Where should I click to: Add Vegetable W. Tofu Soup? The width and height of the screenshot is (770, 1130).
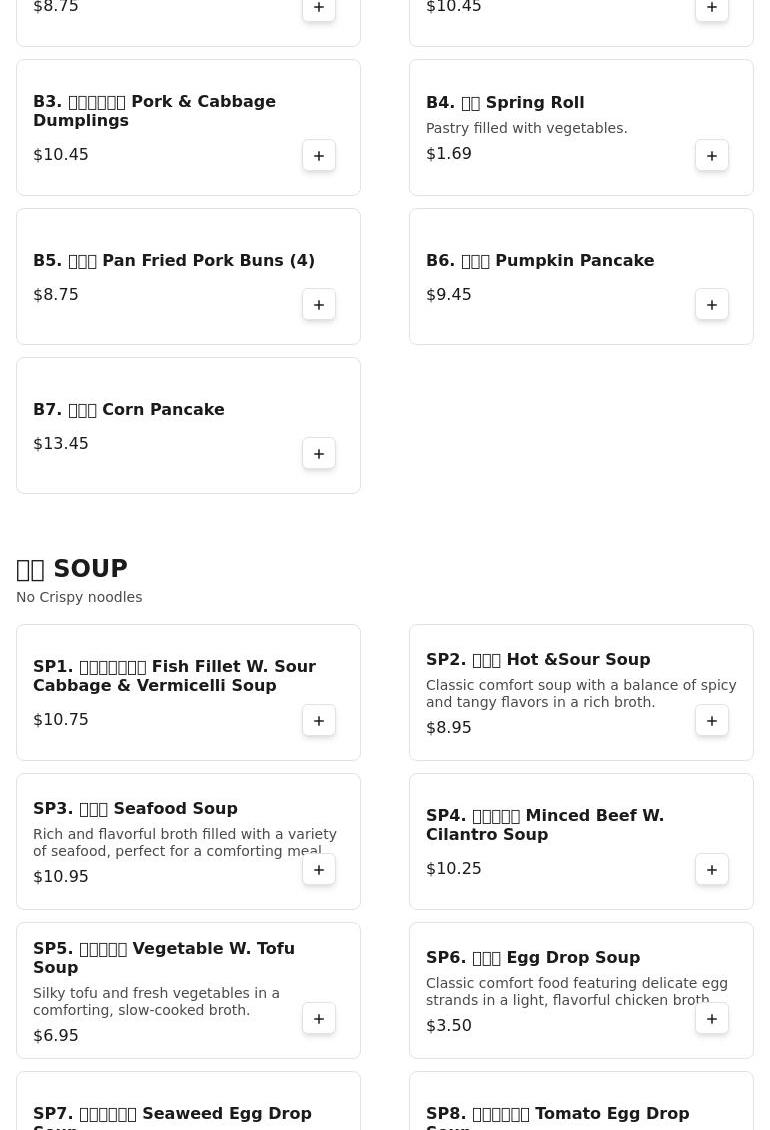[319, 1019]
